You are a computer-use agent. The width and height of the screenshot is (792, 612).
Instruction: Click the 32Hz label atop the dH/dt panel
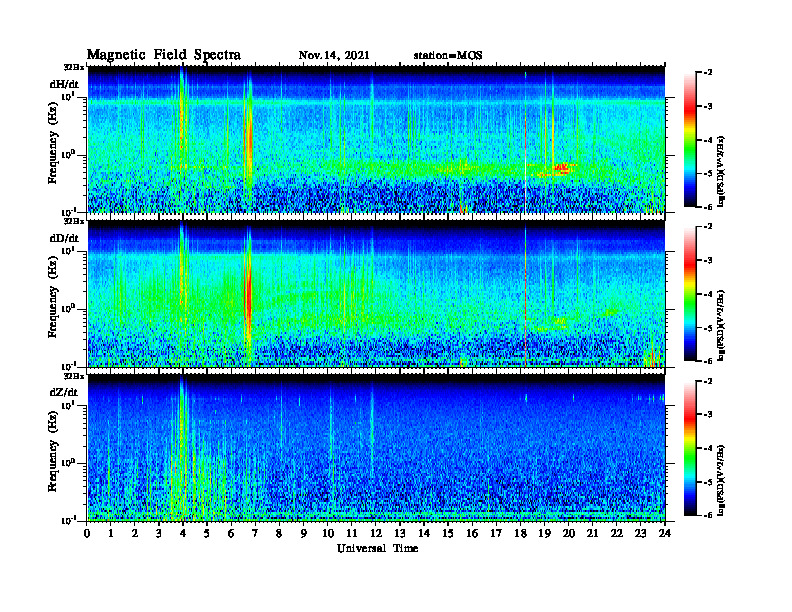click(x=73, y=67)
